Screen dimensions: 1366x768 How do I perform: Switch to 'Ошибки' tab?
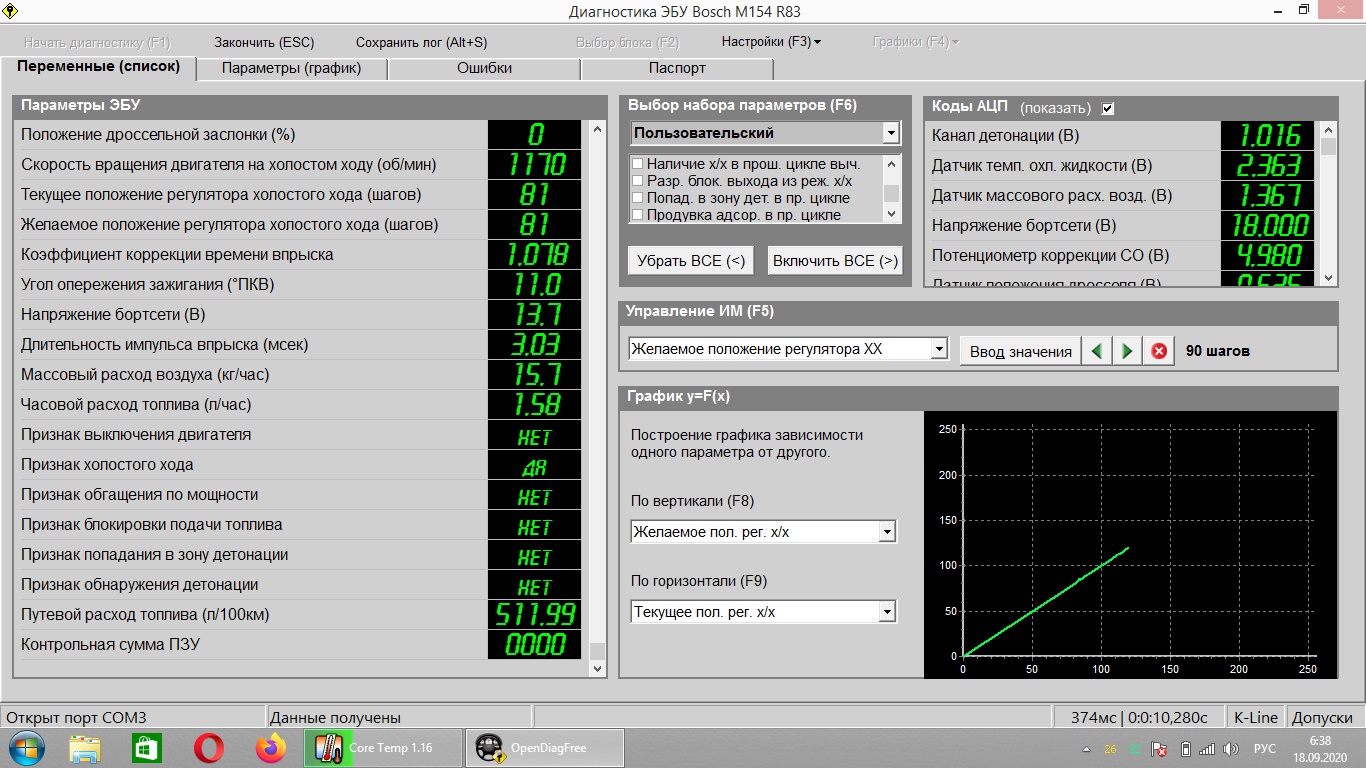click(484, 68)
